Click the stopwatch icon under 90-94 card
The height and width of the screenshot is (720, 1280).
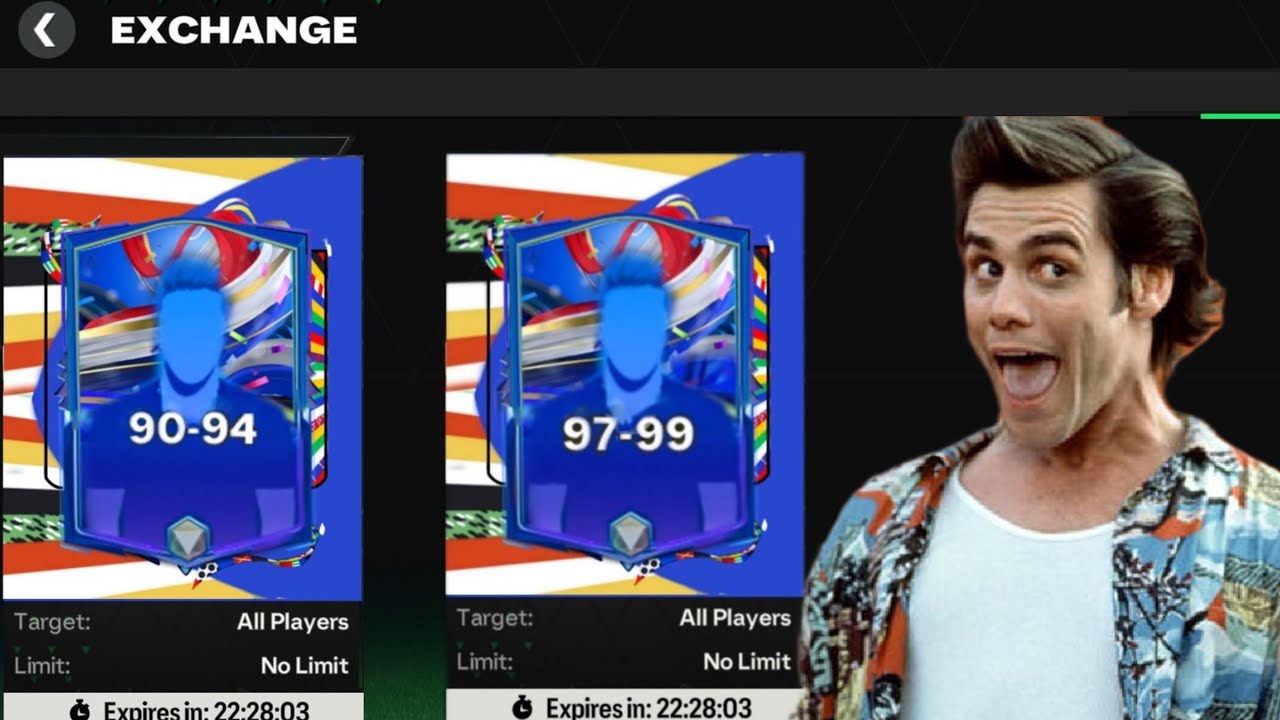tap(80, 711)
